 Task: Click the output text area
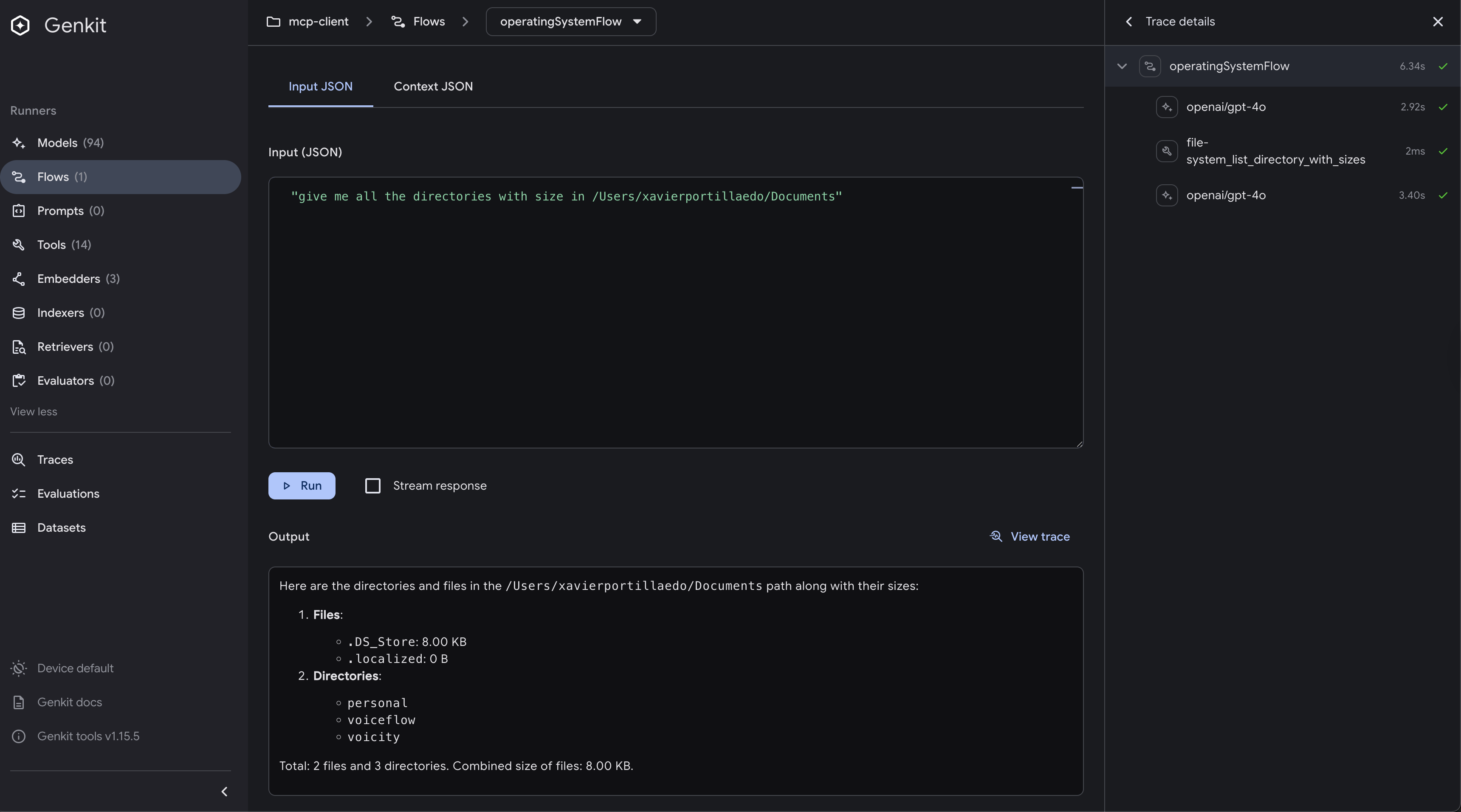coord(675,681)
